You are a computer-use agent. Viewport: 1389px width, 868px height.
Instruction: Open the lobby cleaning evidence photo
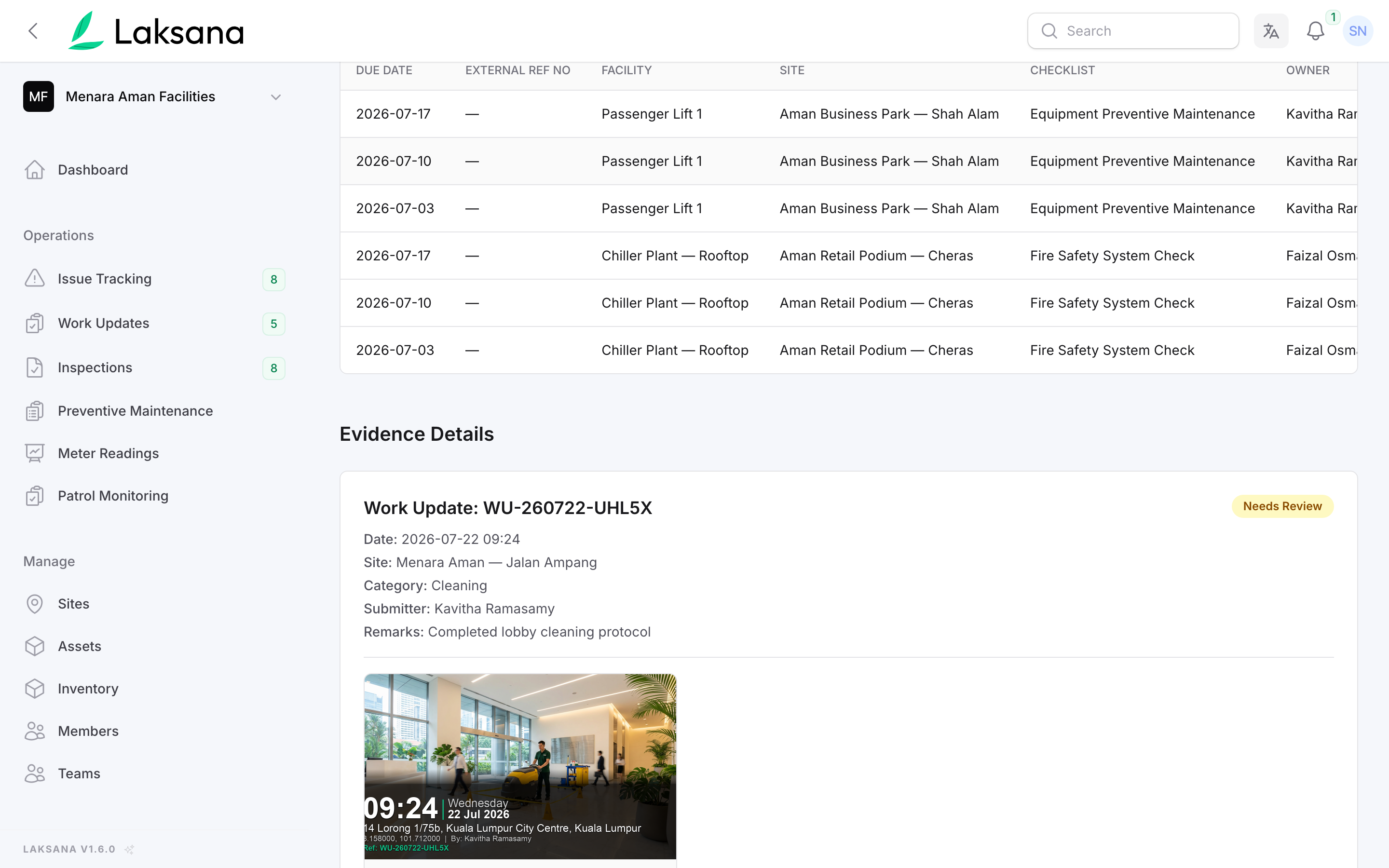tap(520, 766)
